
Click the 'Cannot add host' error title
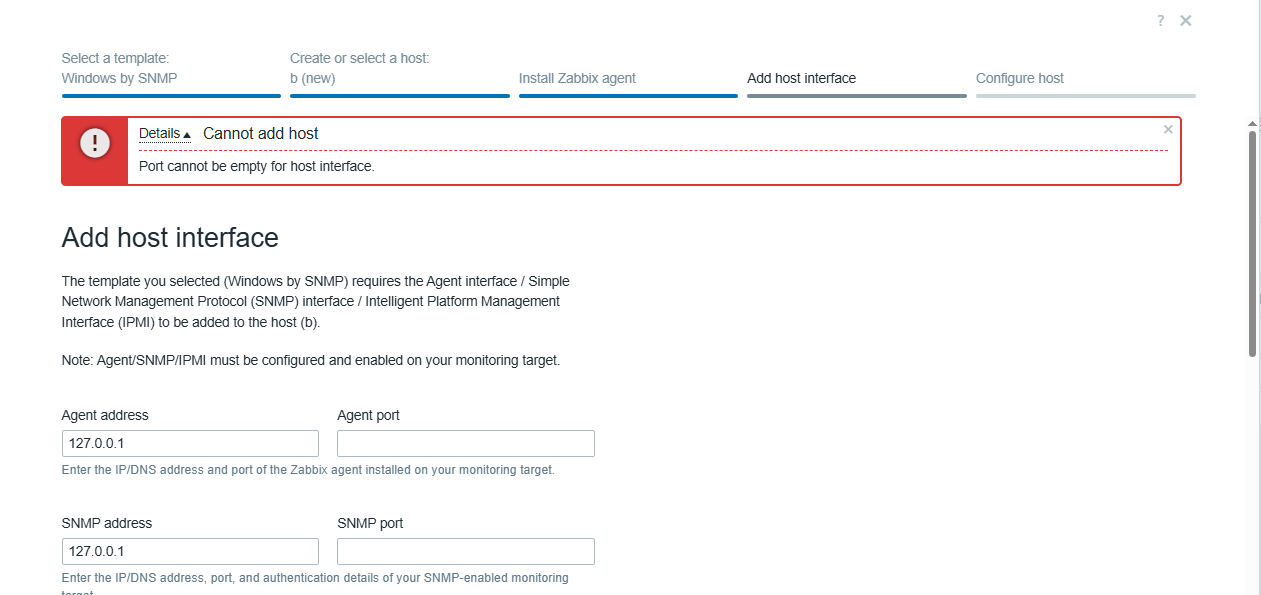261,134
